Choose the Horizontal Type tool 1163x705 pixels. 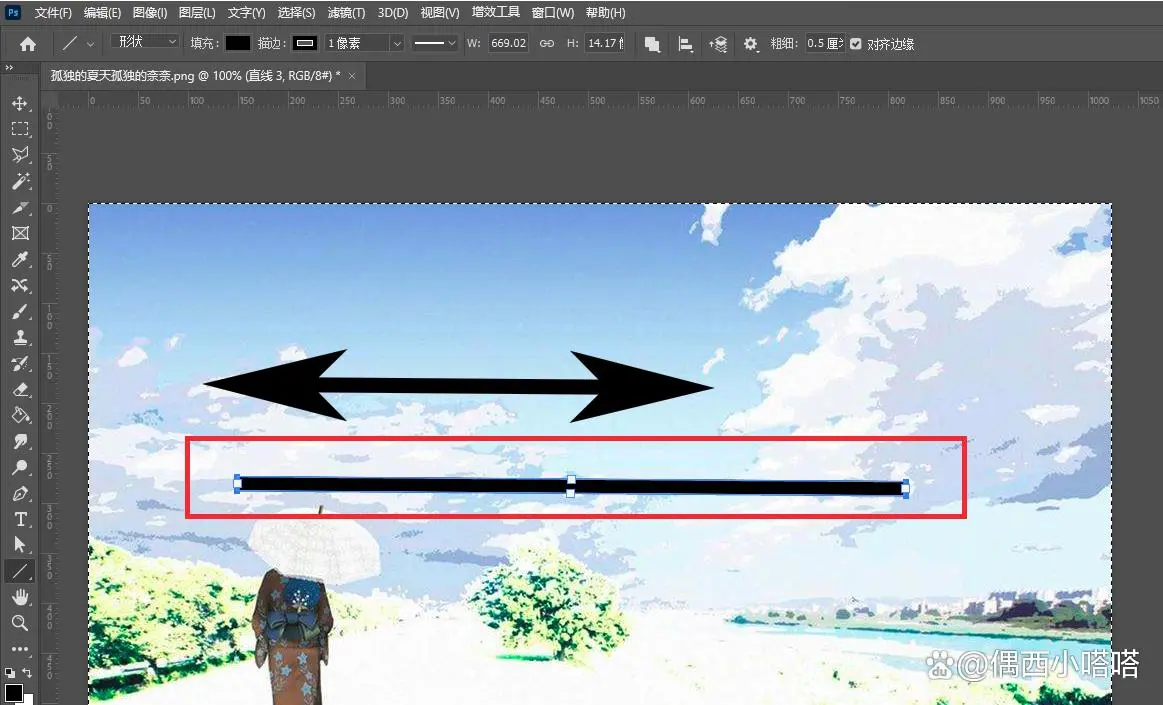20,519
